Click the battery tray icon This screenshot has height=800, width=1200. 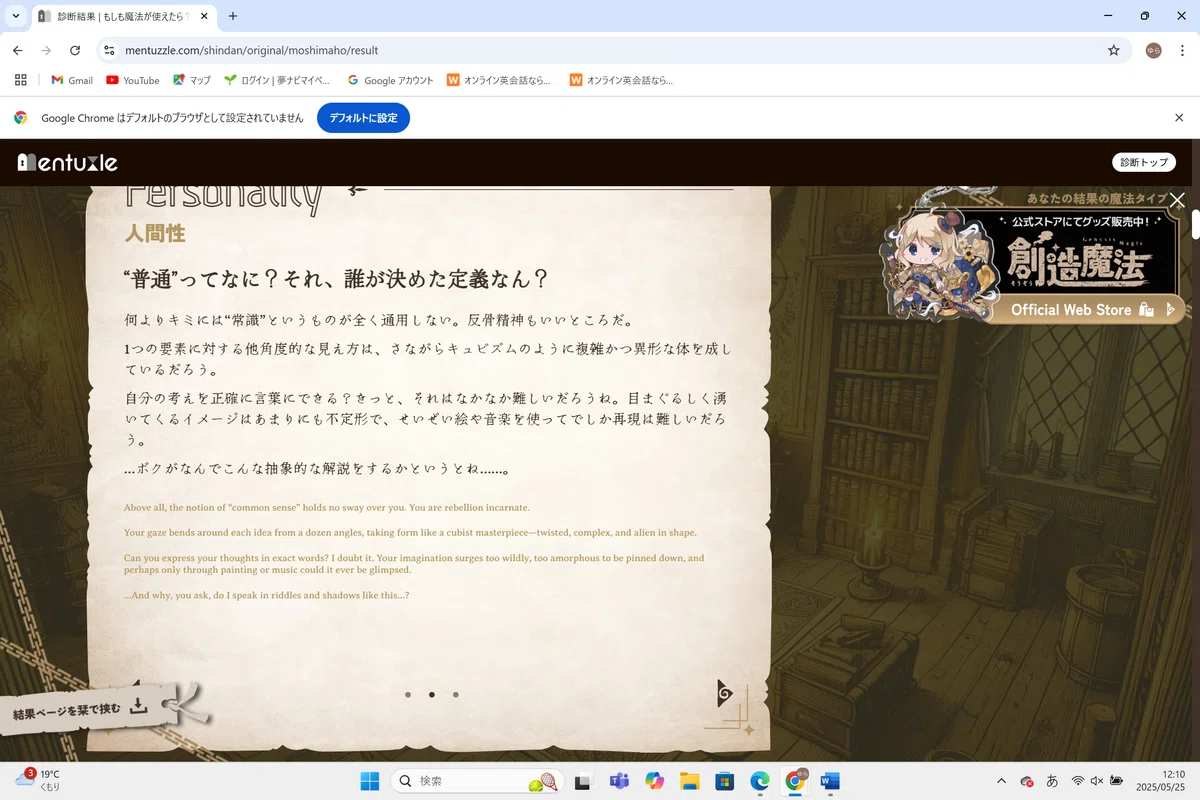coord(1116,781)
